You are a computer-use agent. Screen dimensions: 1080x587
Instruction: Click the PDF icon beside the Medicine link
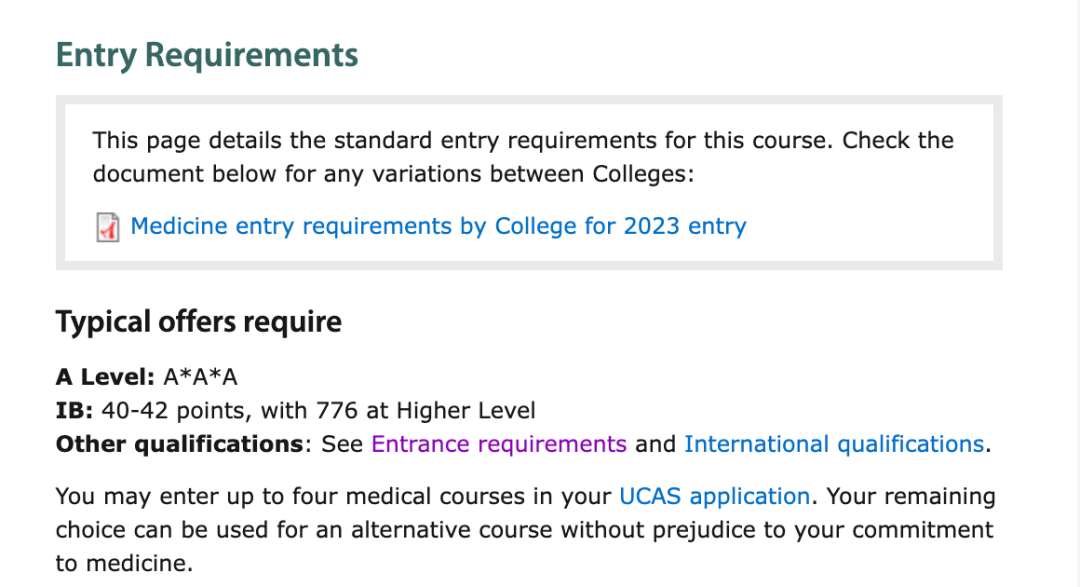(107, 227)
